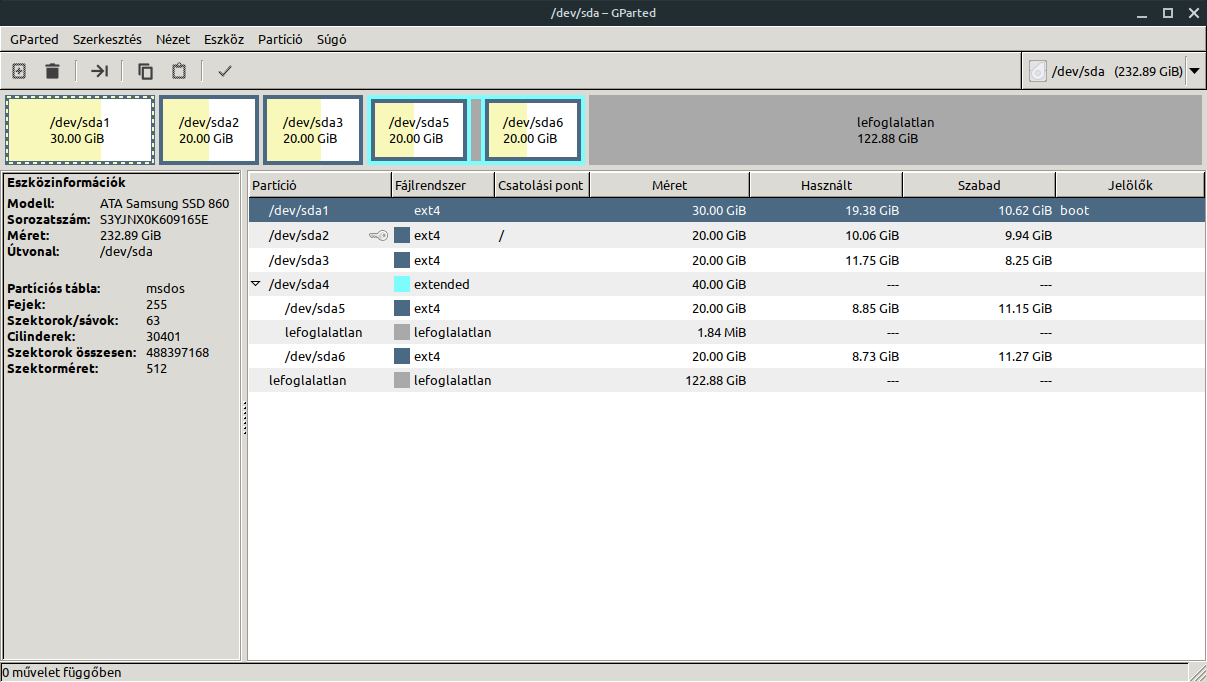Select the /dev/sda1 block in disk map

point(80,130)
